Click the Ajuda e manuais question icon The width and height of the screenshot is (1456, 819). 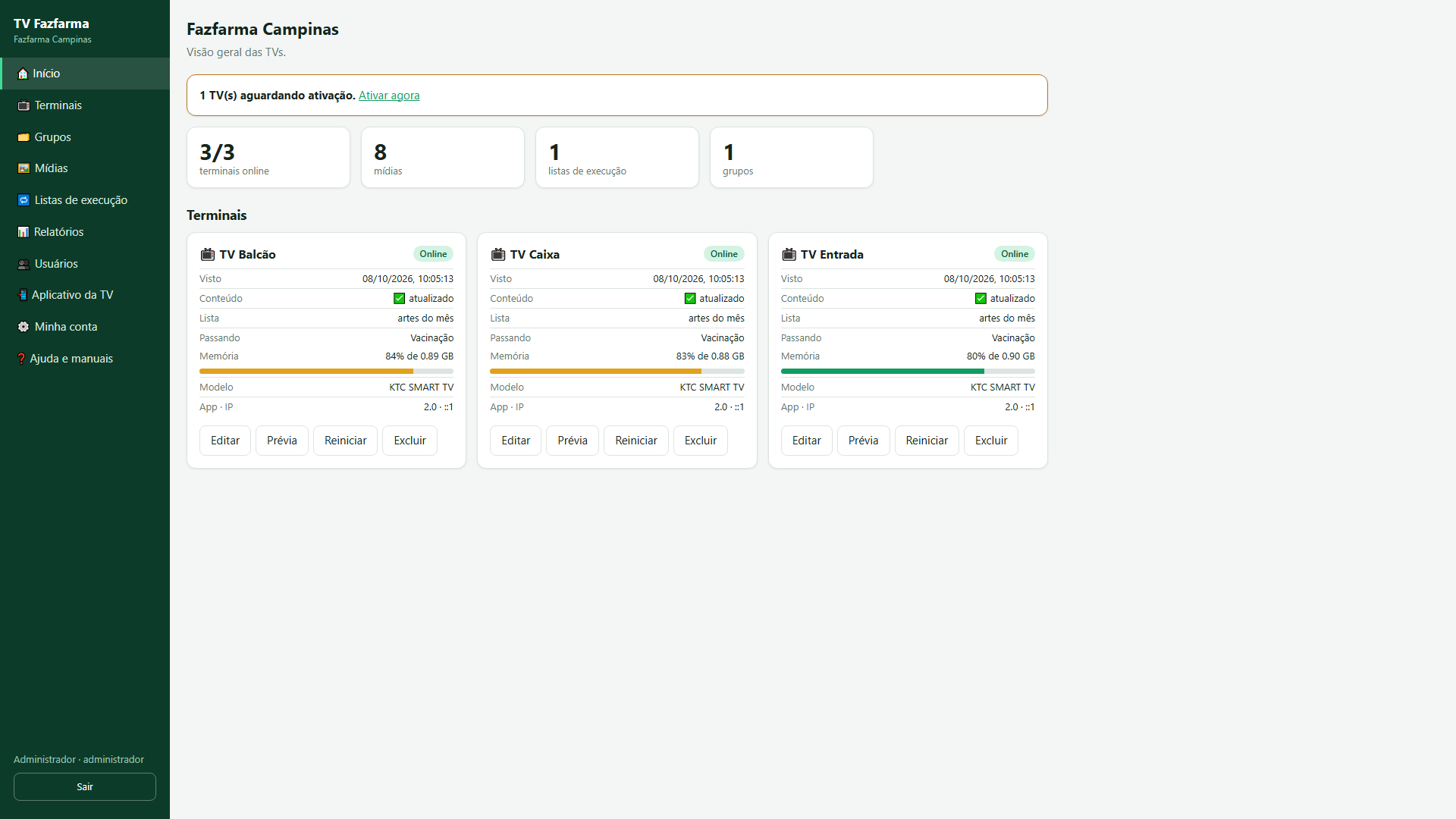pyautogui.click(x=21, y=359)
